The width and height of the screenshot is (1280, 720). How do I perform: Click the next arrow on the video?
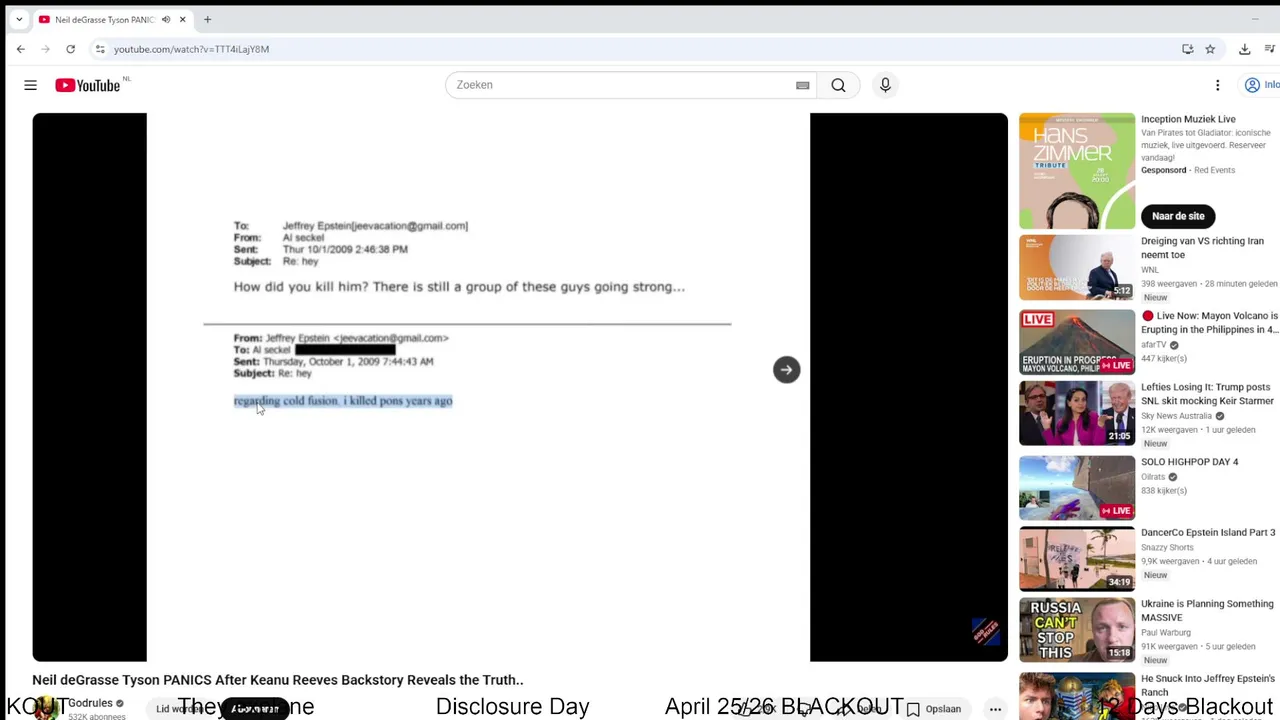click(x=786, y=370)
